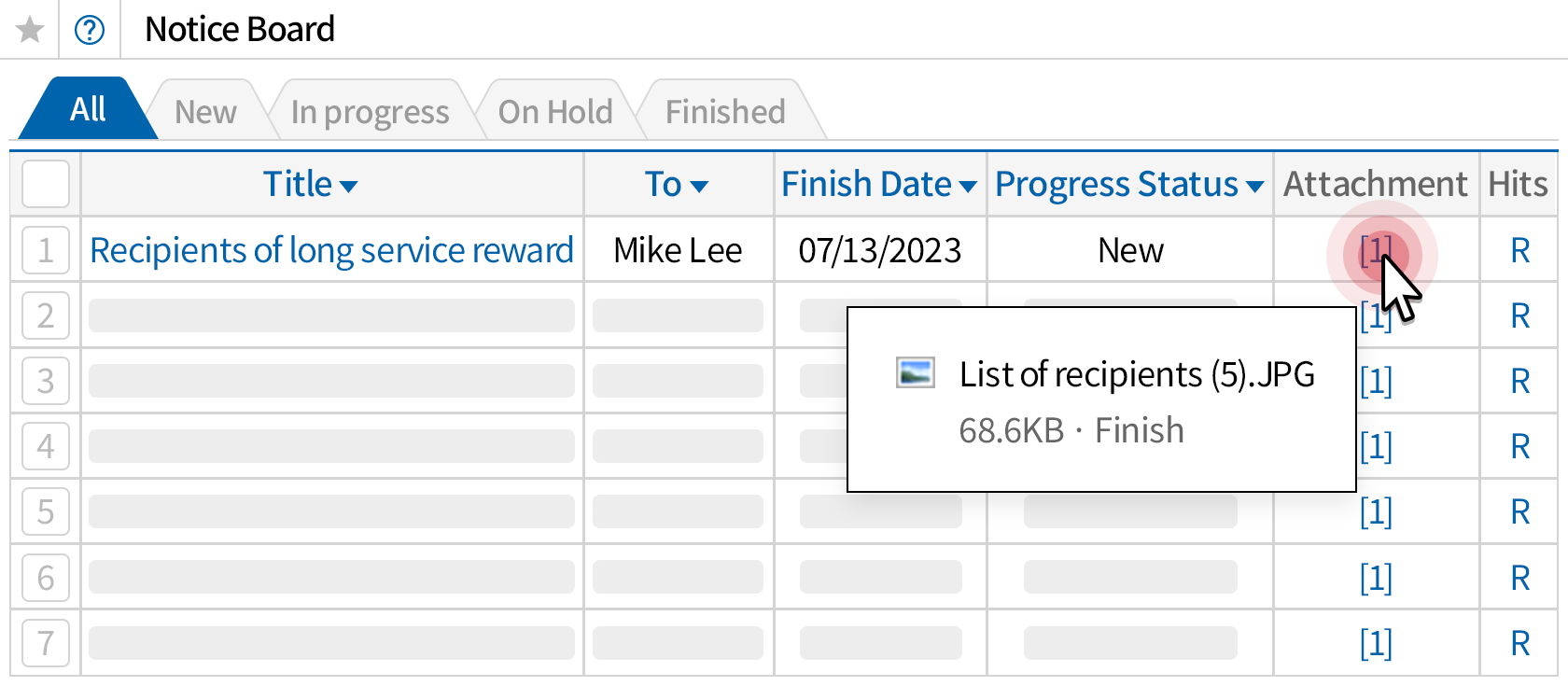Switch to the In progress tab
1568x686 pixels.
point(370,112)
